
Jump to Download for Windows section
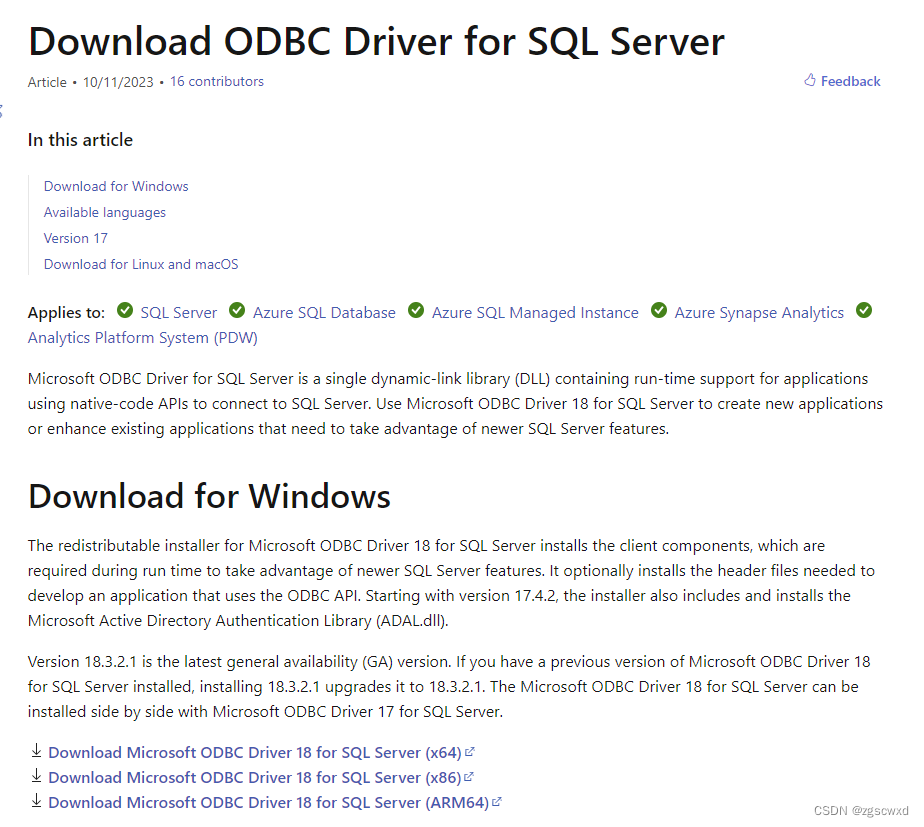[116, 186]
